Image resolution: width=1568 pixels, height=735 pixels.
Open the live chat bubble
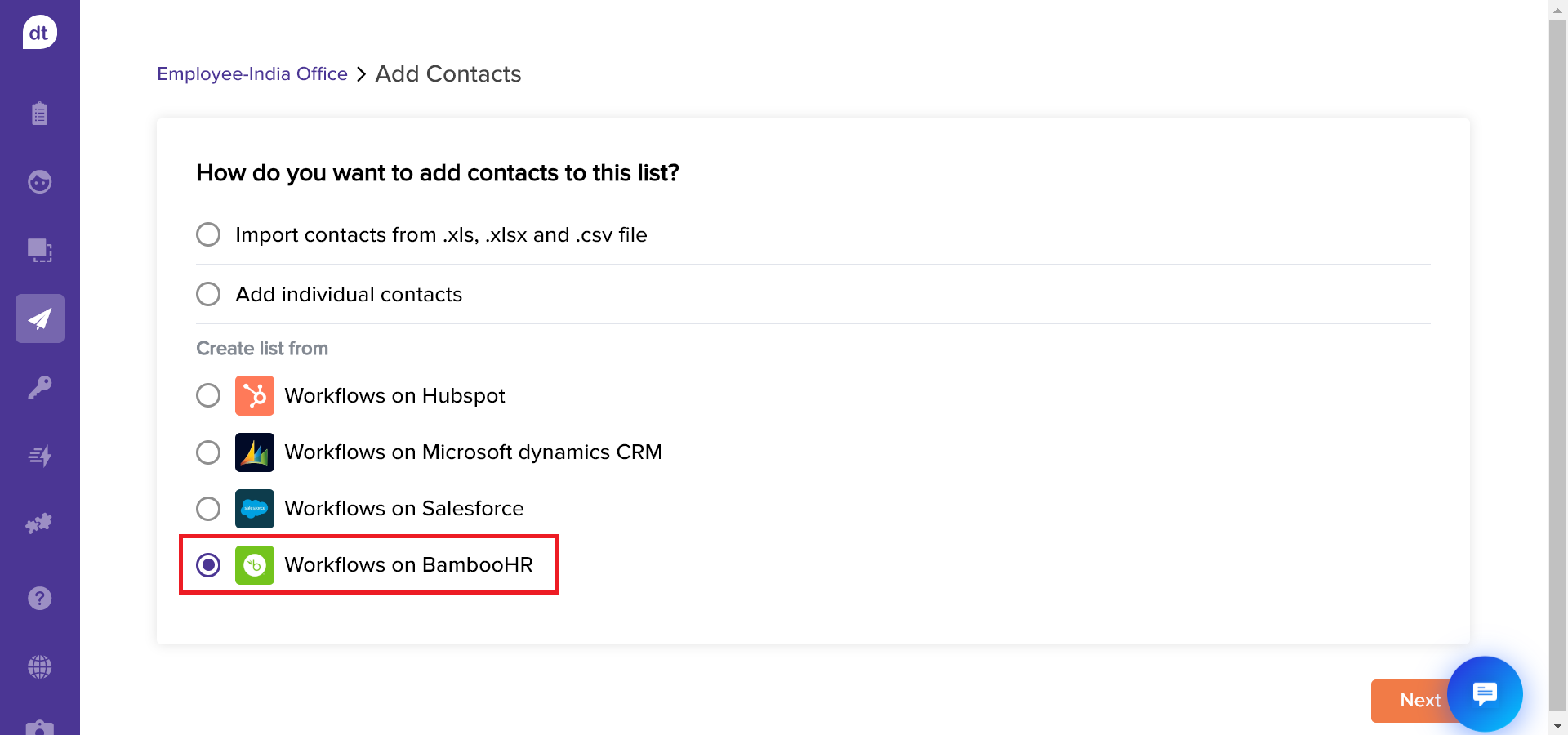[1484, 694]
